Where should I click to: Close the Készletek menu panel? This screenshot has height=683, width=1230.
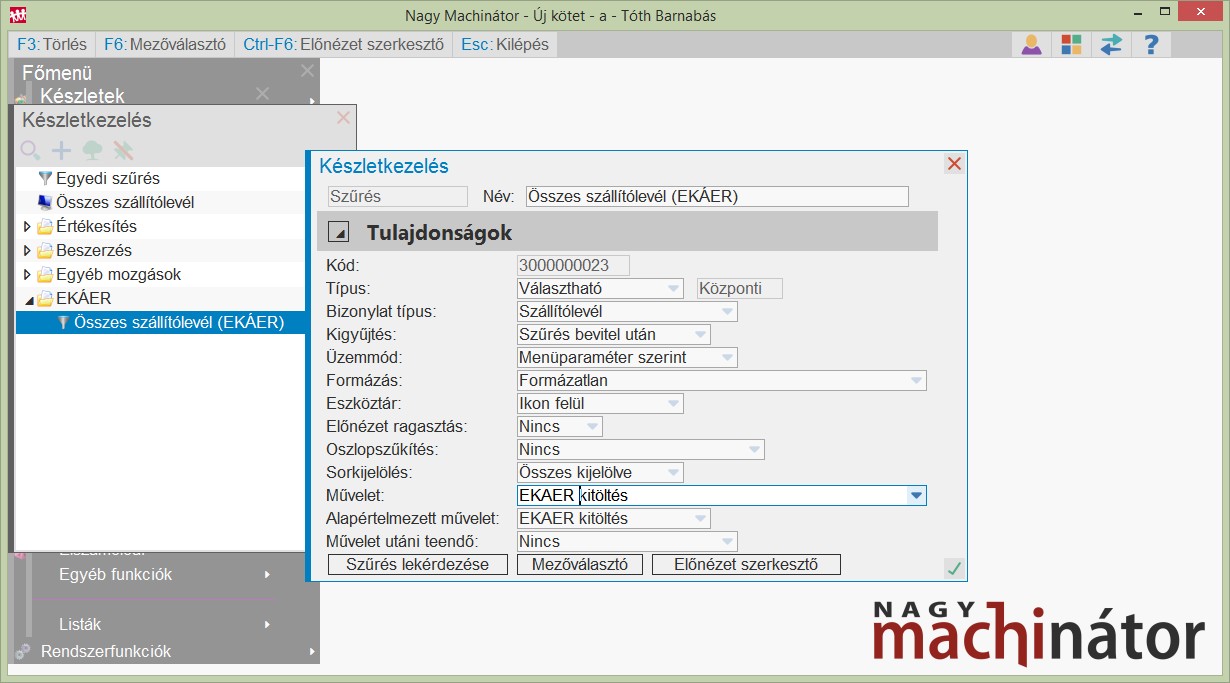pos(262,93)
